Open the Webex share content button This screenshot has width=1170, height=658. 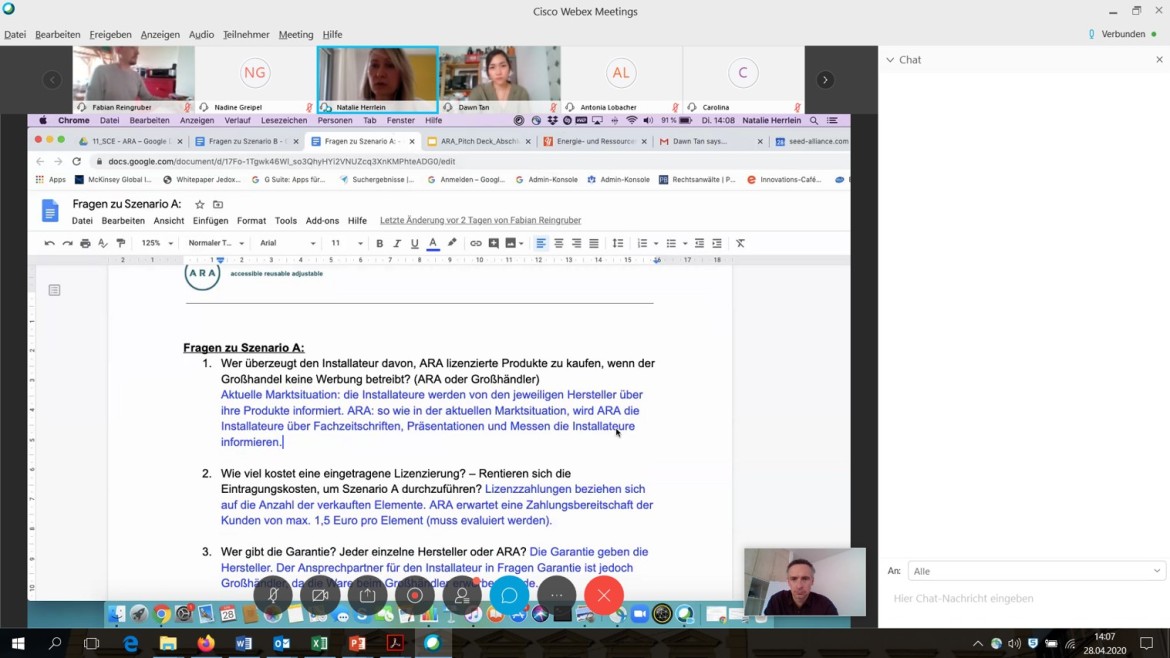click(367, 596)
